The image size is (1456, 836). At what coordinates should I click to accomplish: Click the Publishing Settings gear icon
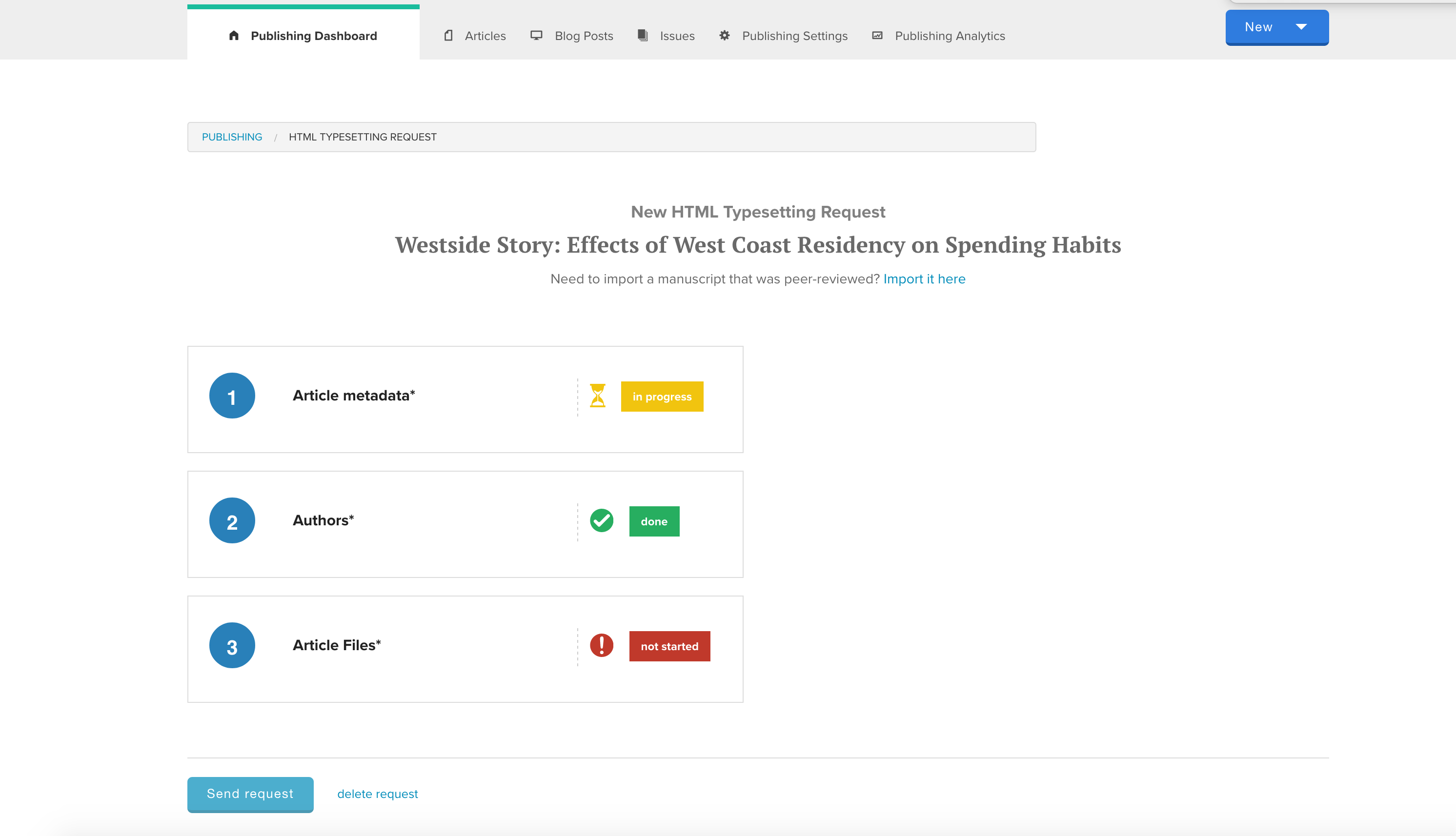click(x=725, y=36)
